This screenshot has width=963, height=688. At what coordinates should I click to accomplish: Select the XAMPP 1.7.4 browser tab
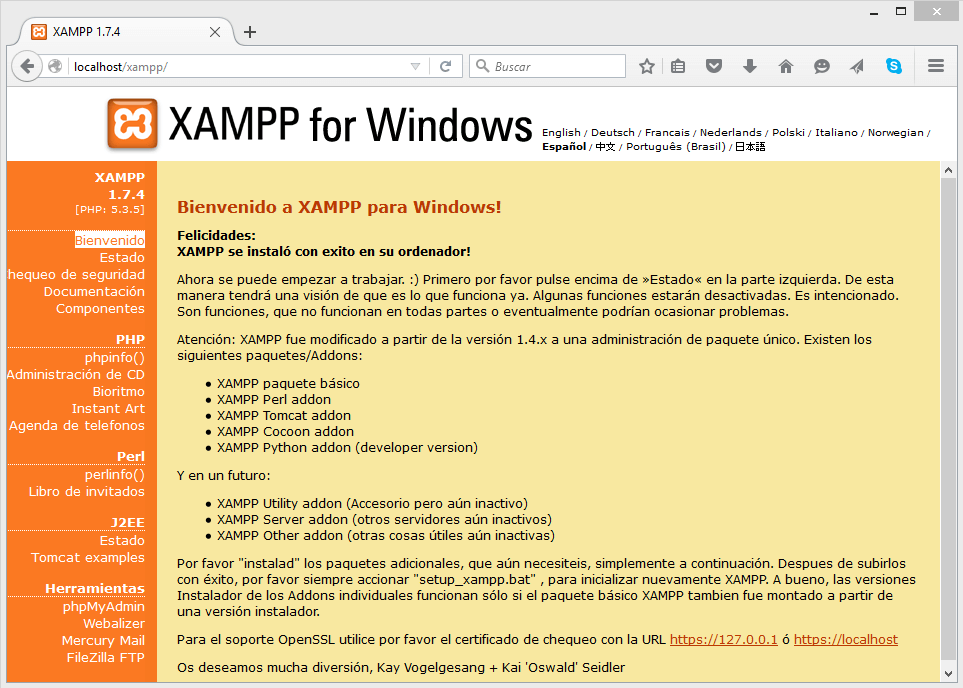point(126,32)
